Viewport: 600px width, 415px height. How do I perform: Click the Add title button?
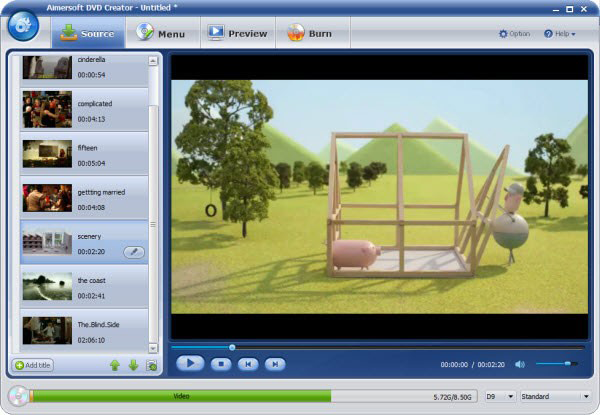click(x=33, y=365)
